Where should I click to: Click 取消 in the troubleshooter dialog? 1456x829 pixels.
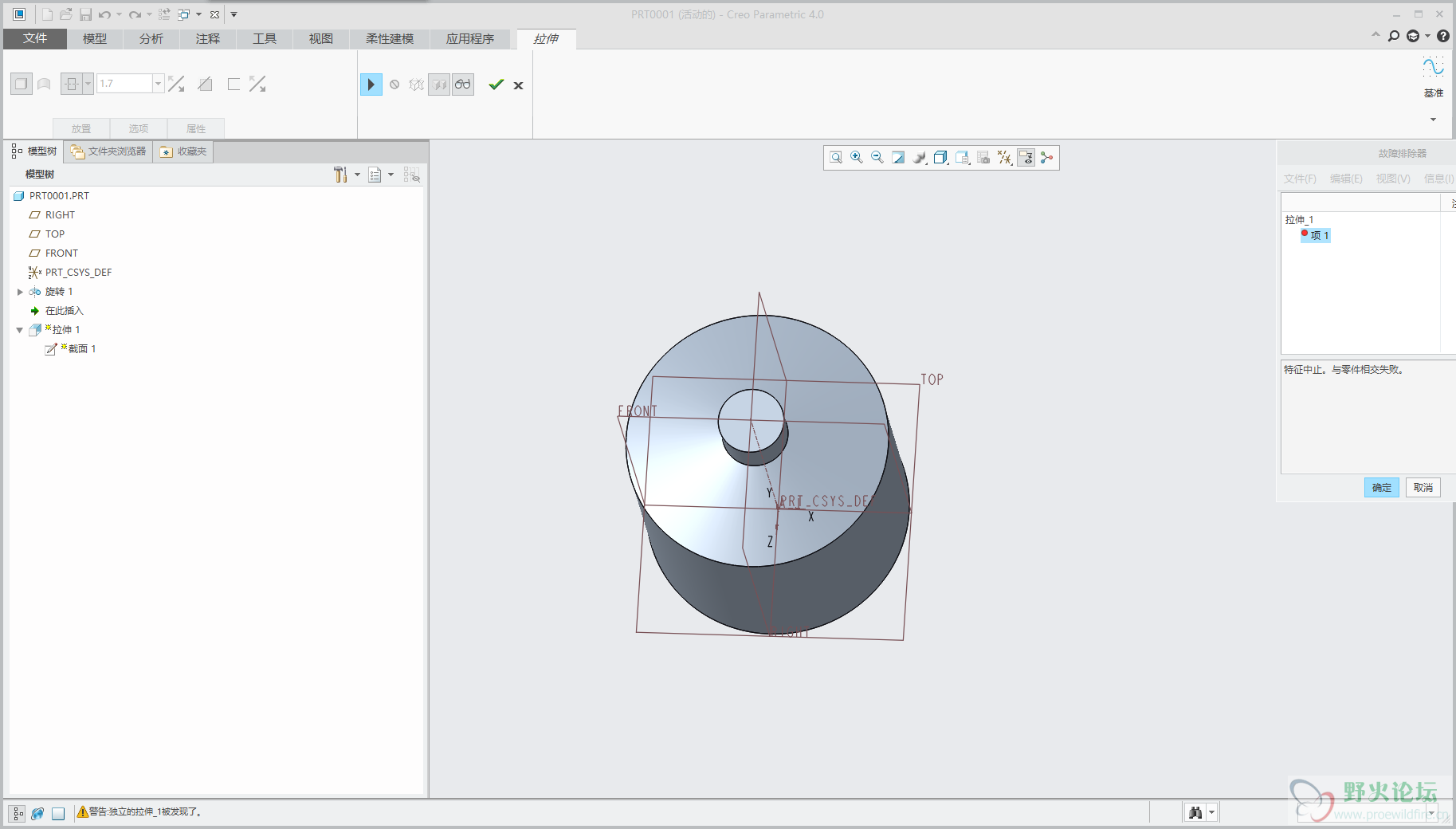coord(1423,488)
